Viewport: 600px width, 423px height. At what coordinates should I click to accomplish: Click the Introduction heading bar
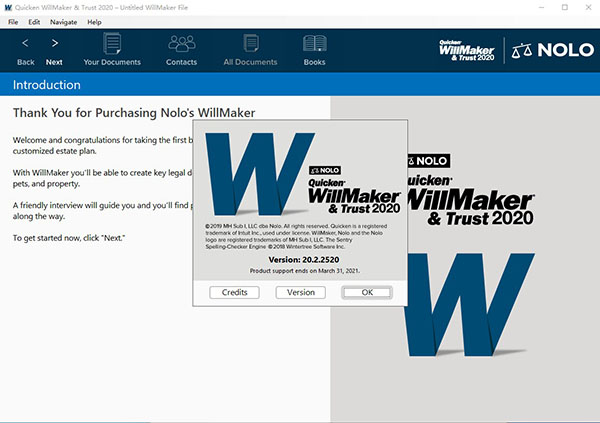tap(300, 85)
